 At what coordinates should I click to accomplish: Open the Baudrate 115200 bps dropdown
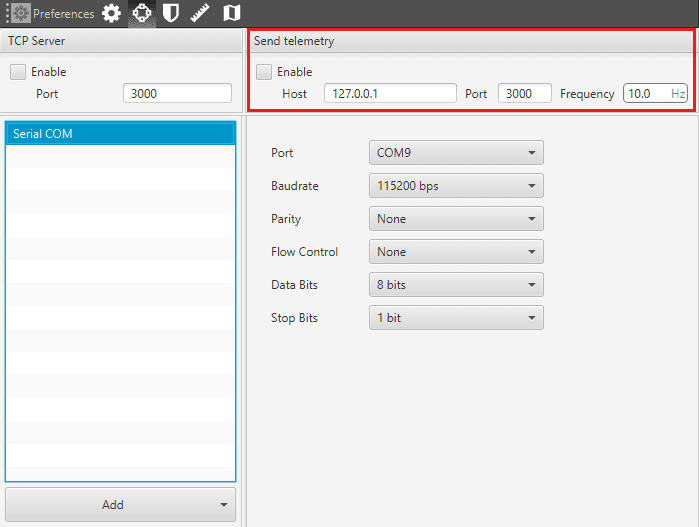click(456, 186)
